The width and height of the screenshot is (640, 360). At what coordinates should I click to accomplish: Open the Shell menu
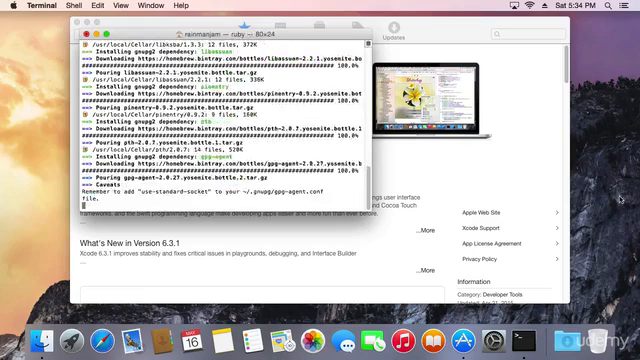click(x=74, y=6)
